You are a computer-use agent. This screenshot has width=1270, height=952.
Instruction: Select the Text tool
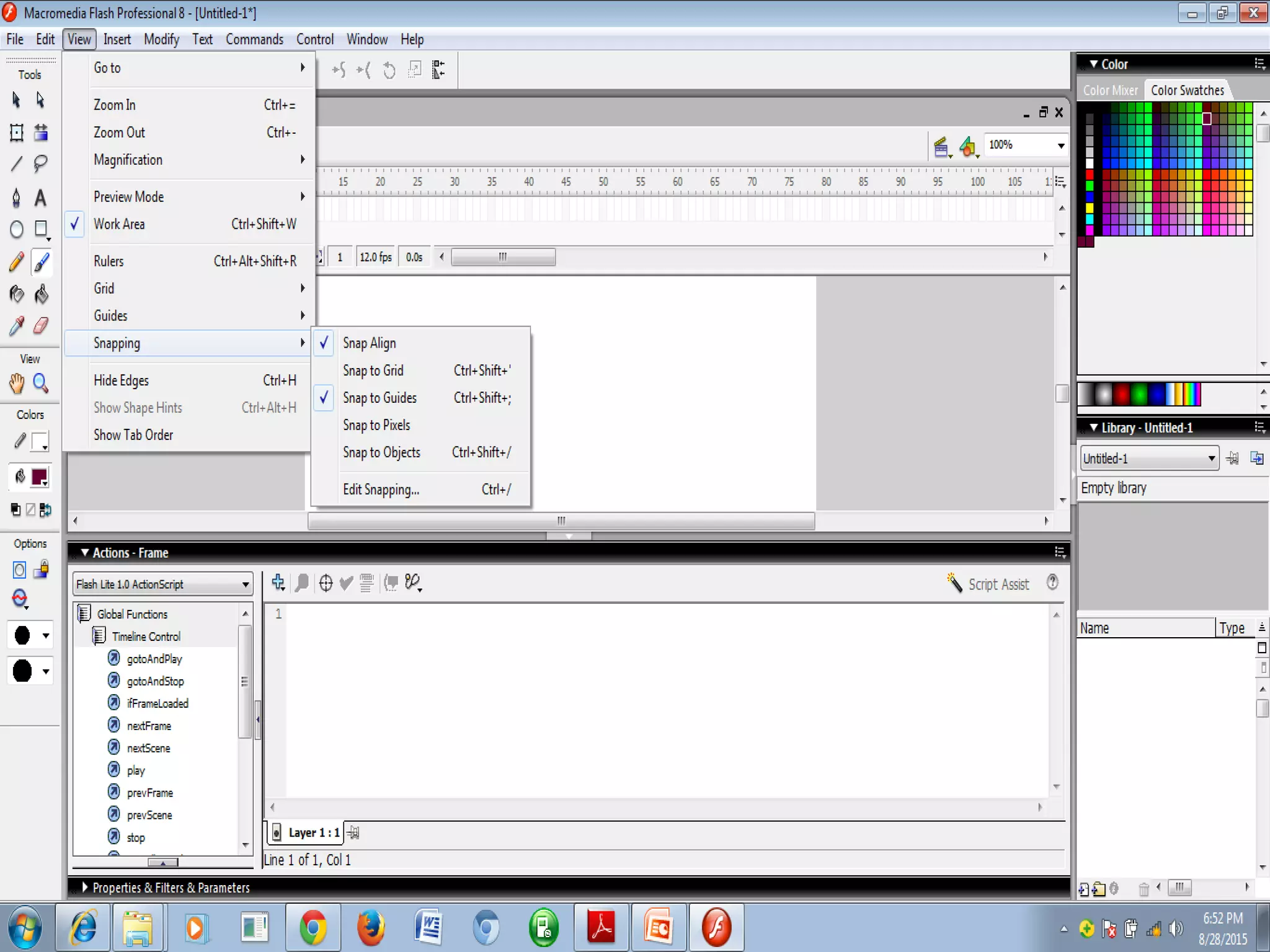[40, 198]
